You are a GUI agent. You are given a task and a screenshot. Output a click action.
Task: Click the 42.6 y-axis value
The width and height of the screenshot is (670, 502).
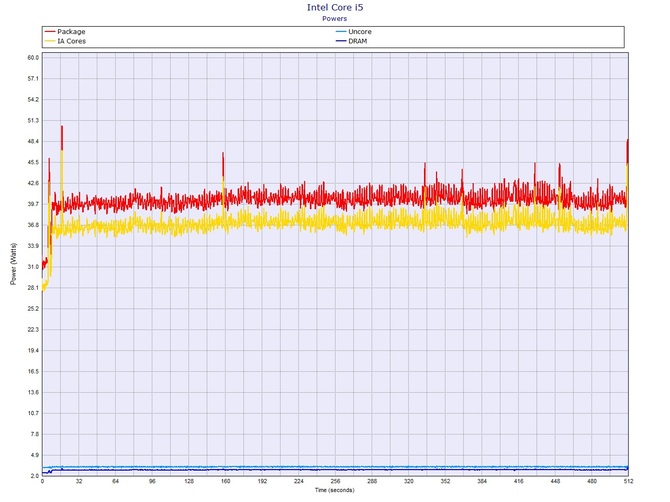pyautogui.click(x=33, y=183)
